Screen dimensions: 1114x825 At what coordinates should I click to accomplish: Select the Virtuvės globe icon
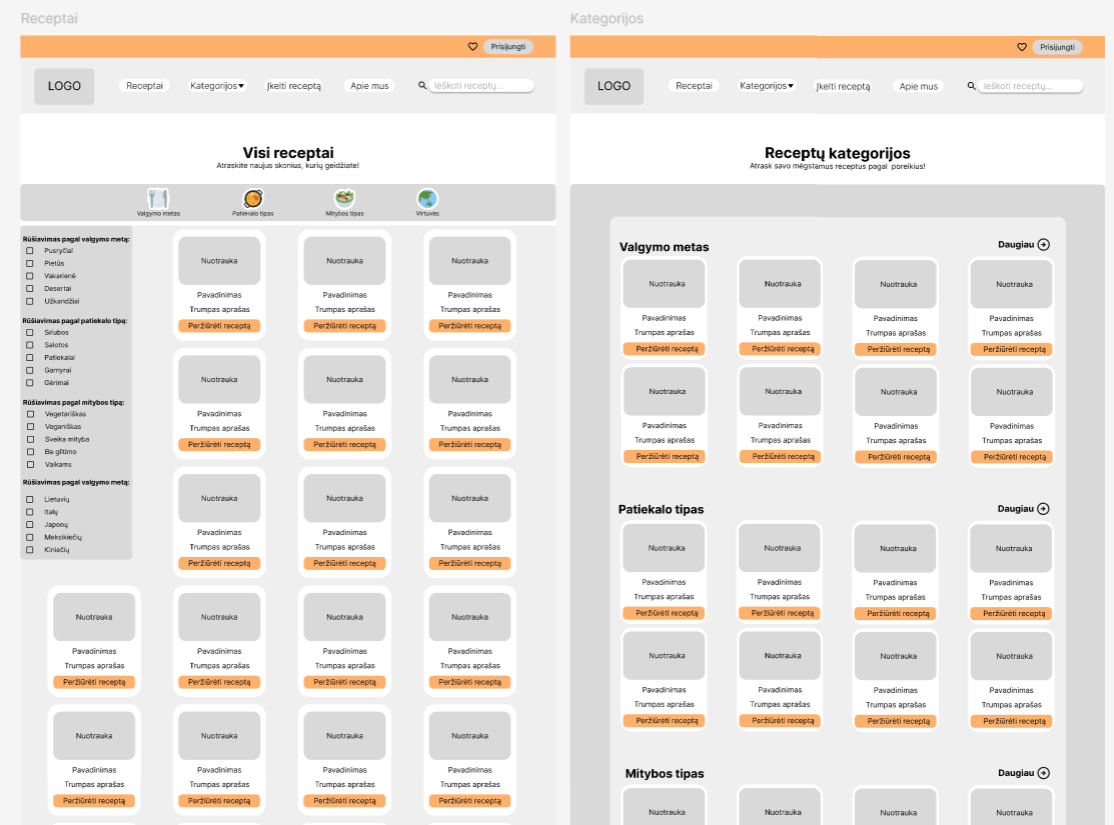(427, 198)
